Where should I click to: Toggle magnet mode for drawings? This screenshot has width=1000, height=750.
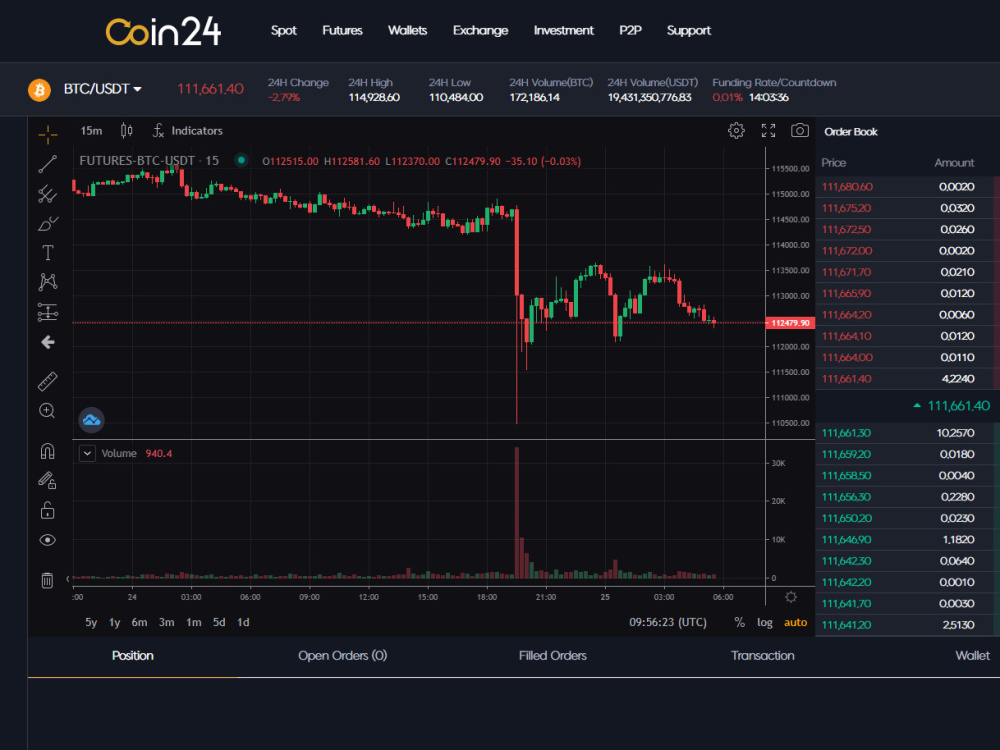(48, 452)
